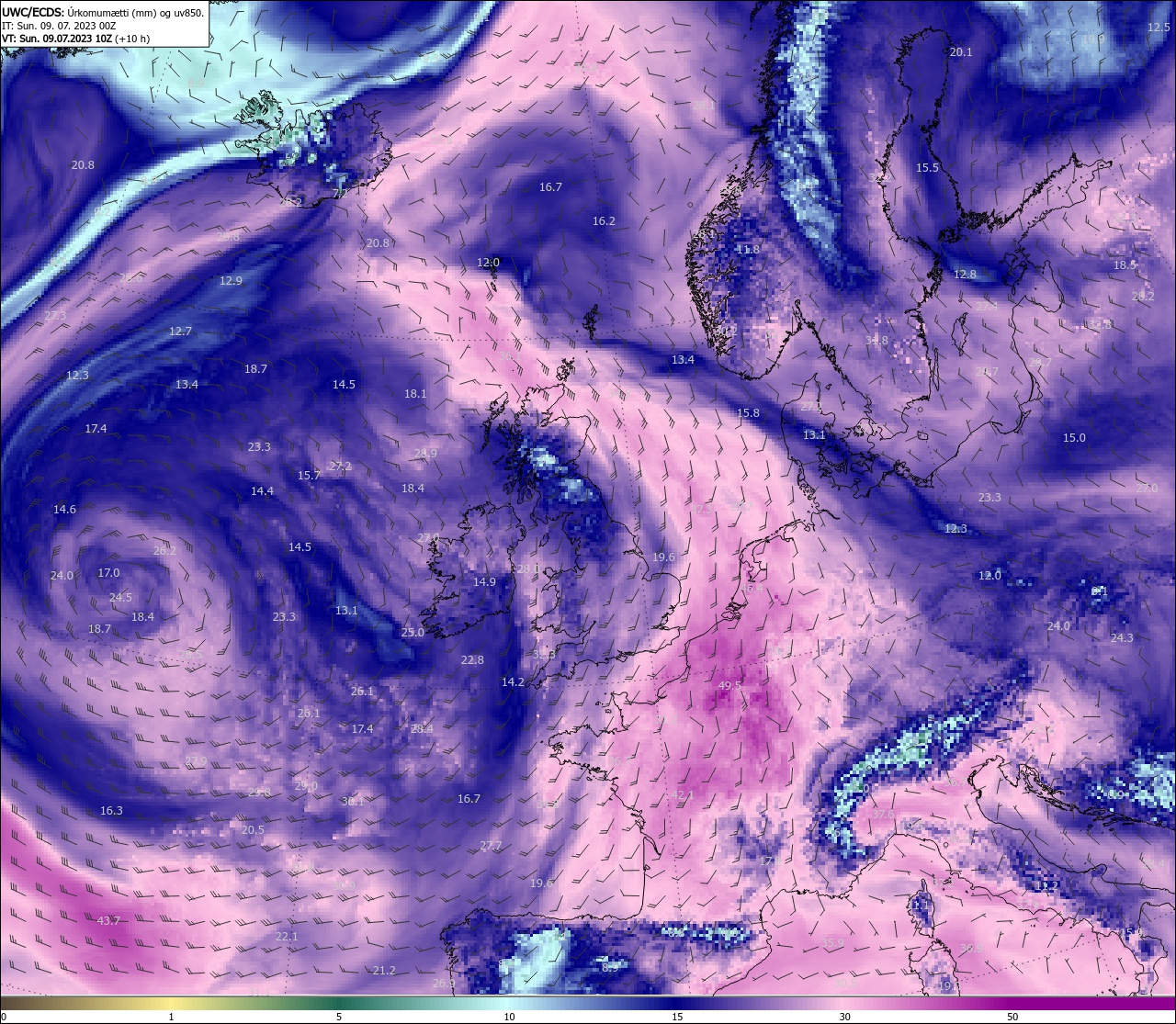Click the 22.1 value on the map
Screen dimensions: 1176x1024
287,936
